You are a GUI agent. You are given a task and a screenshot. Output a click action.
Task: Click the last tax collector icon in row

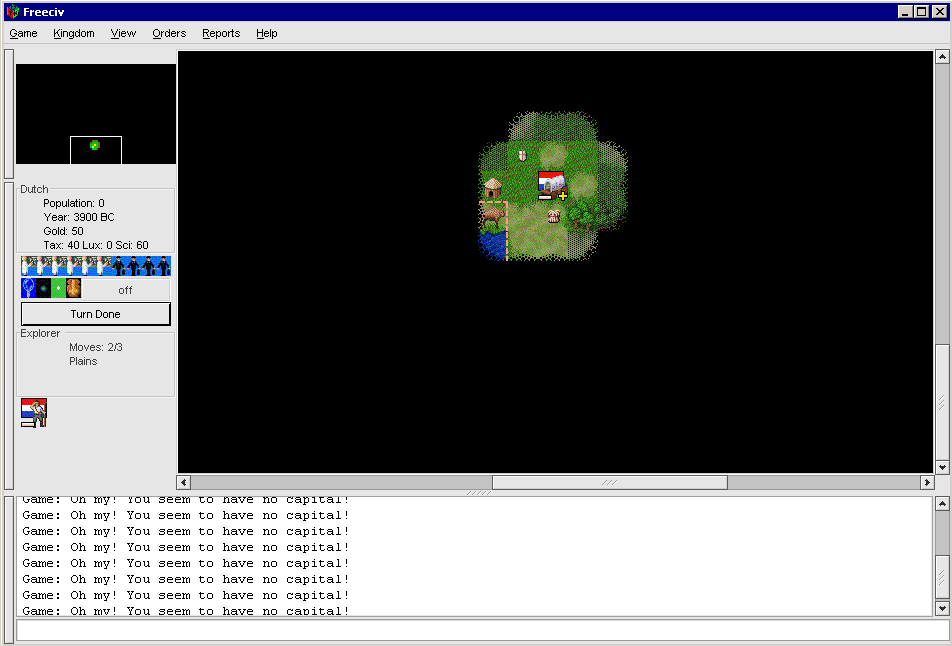pos(163,266)
